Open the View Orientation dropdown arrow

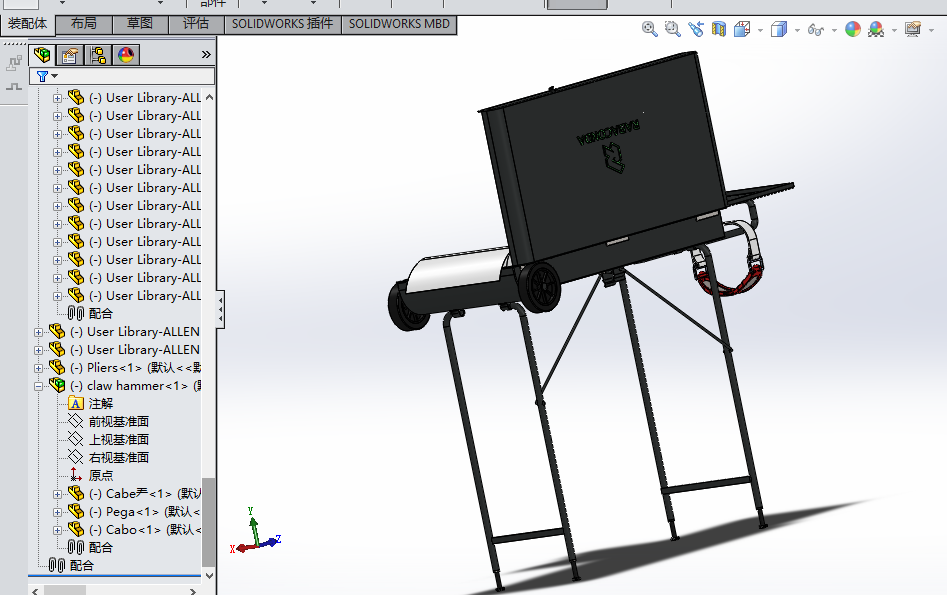tap(760, 30)
